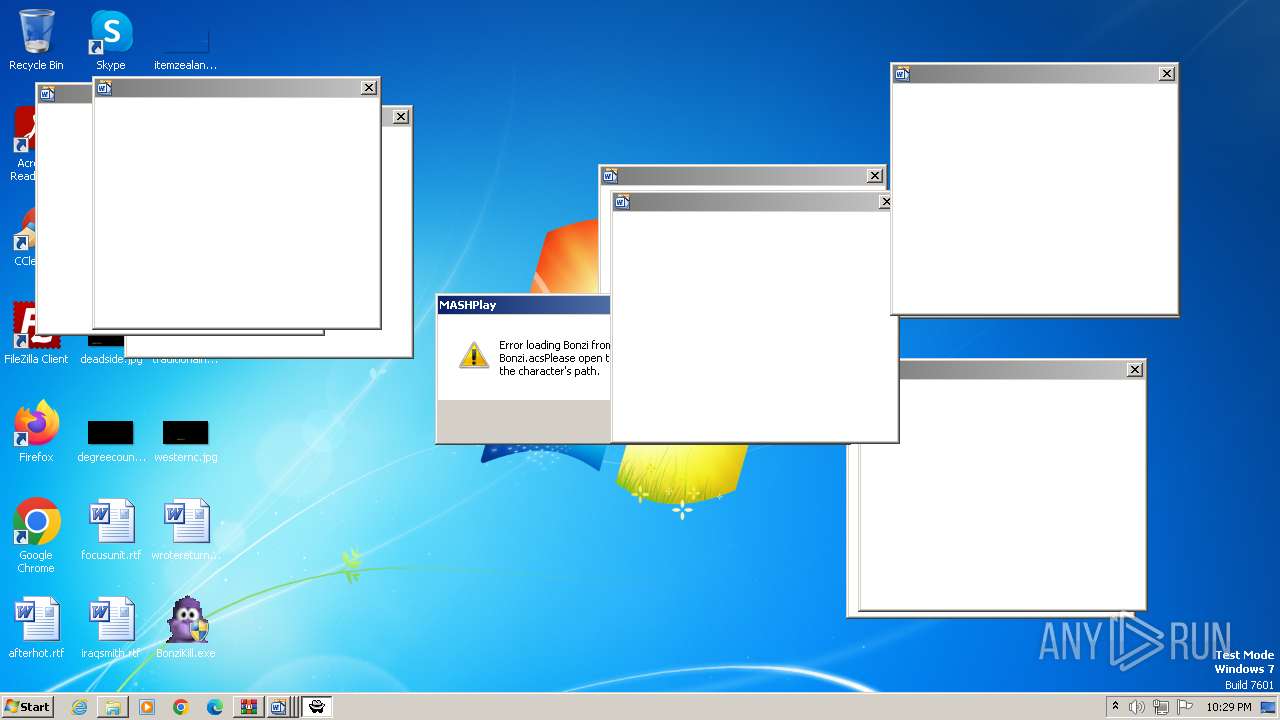The height and width of the screenshot is (720, 1280).
Task: Switch to the WinRAR taskbar button
Action: 249,707
